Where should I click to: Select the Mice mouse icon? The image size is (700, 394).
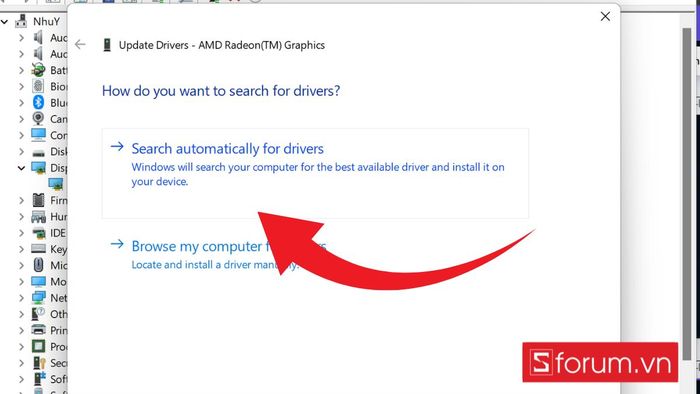[x=38, y=265]
